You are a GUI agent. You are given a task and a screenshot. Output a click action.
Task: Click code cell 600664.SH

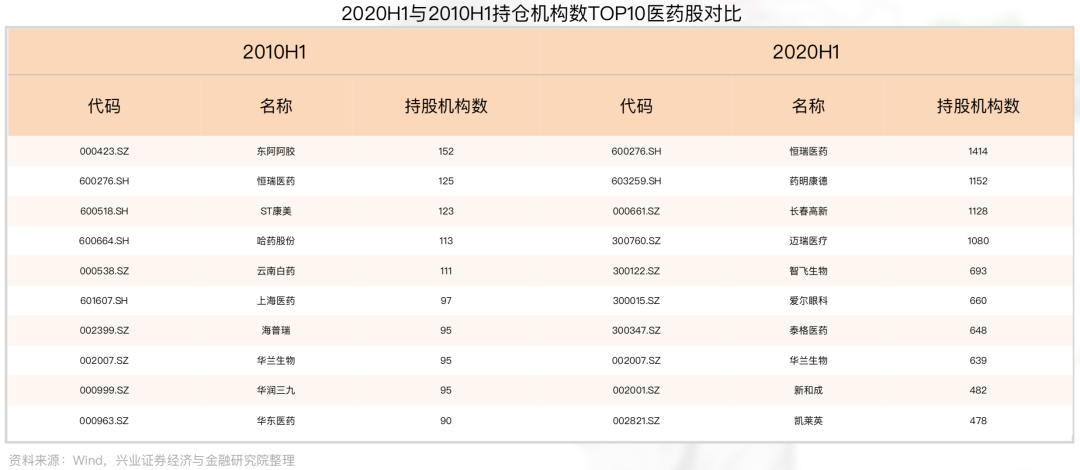tap(104, 241)
